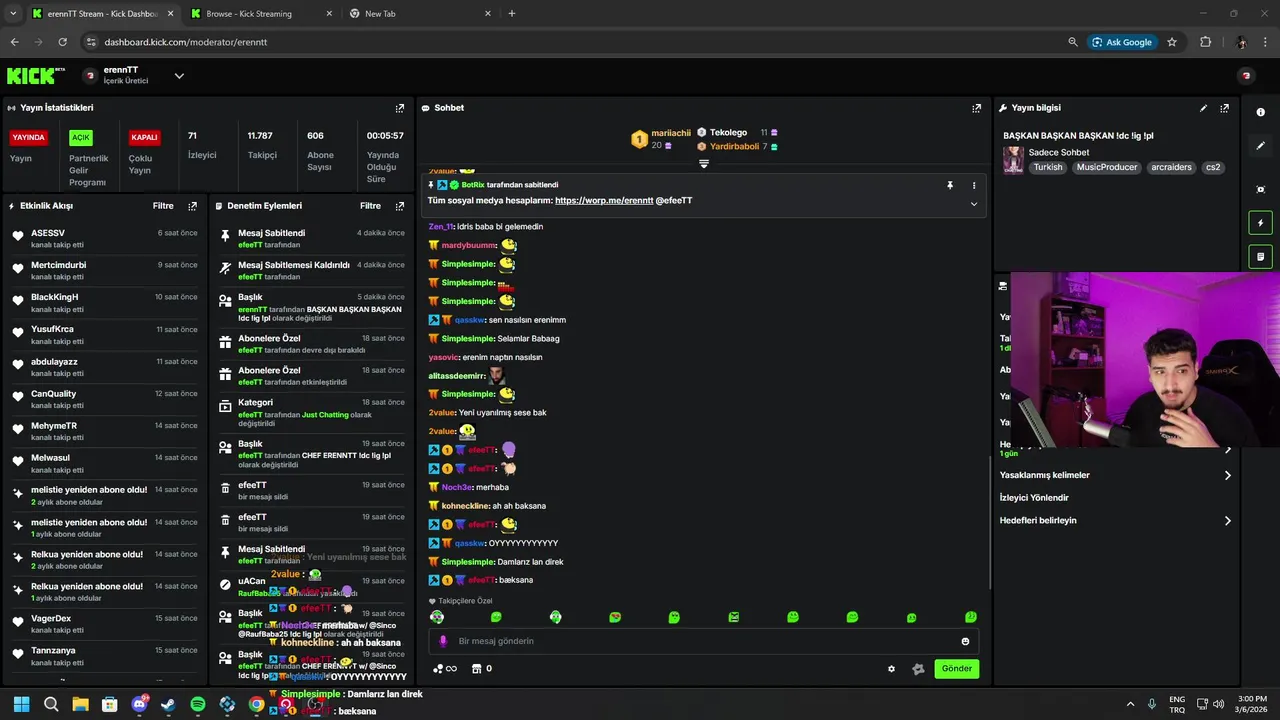Go back in browser history
The width and height of the screenshot is (1280, 720).
(x=14, y=42)
